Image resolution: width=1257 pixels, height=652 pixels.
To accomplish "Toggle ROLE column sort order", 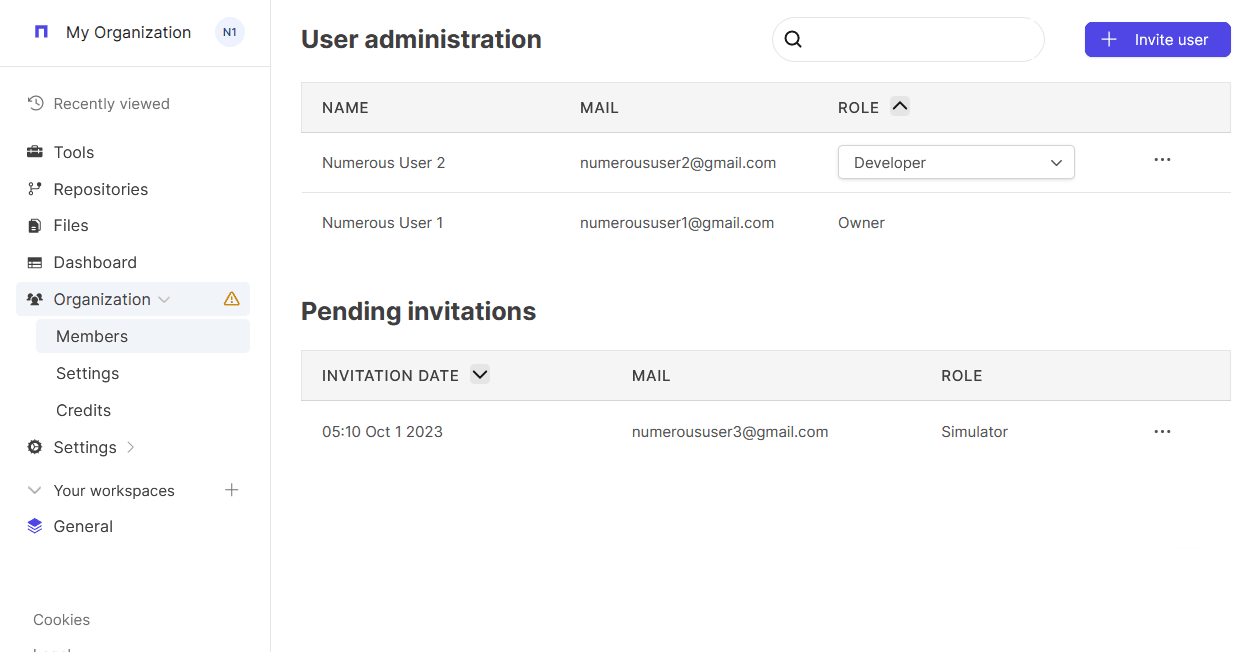I will 900,106.
